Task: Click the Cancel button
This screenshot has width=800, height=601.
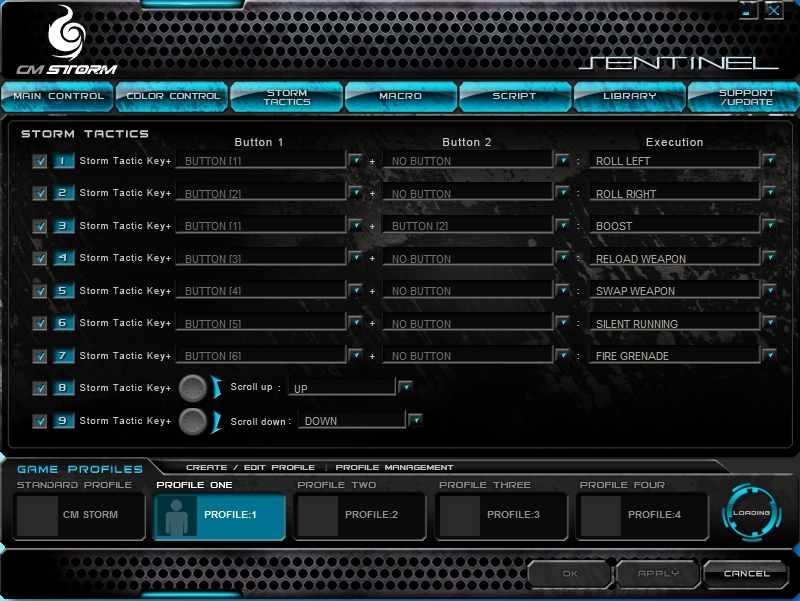Action: point(746,574)
